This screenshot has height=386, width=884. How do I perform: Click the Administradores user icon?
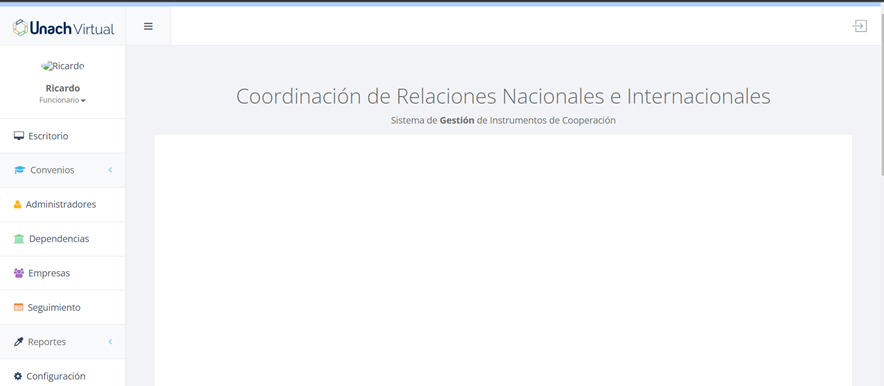(17, 205)
